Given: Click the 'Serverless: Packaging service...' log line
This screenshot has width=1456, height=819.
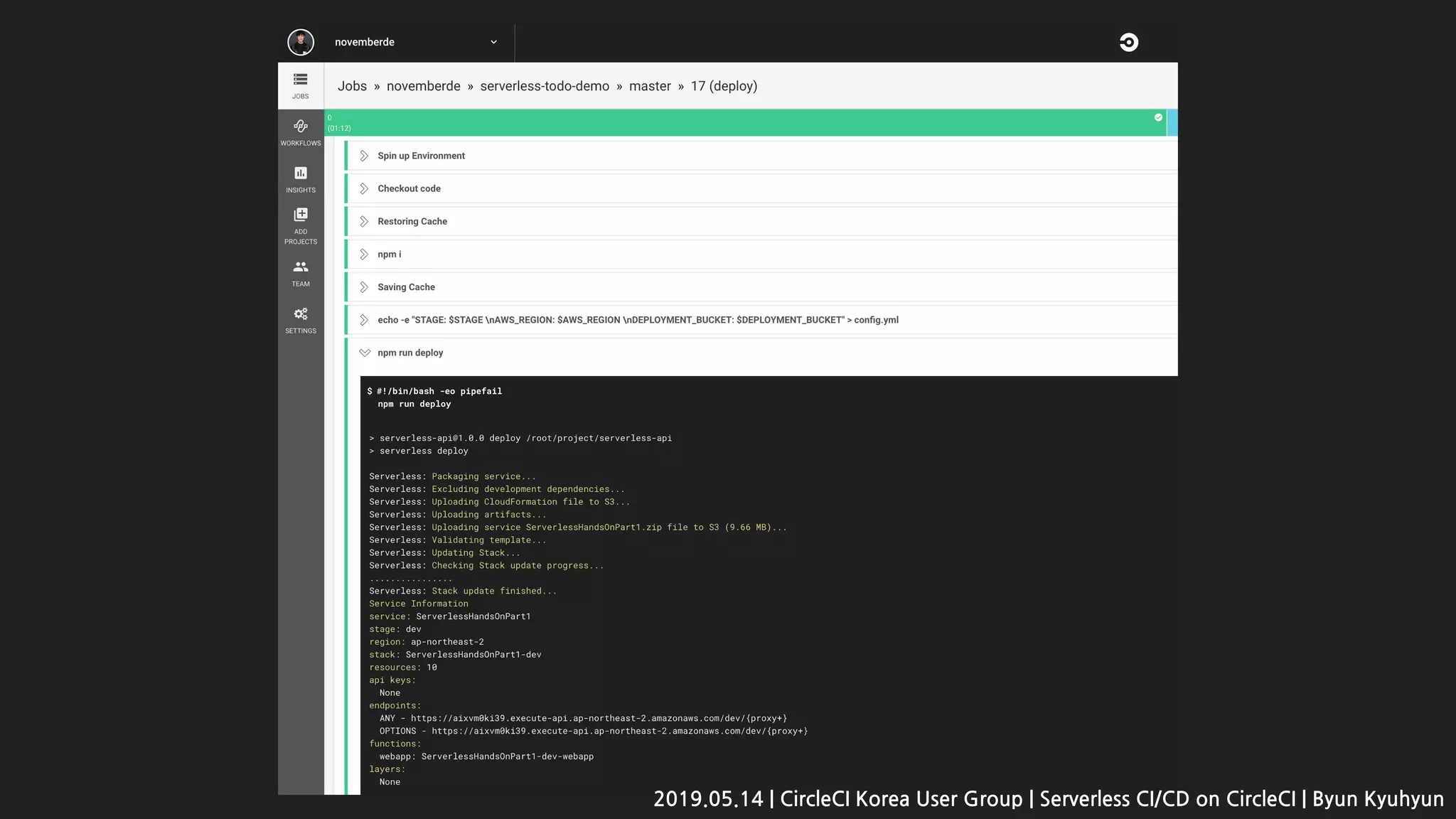Looking at the screenshot, I should pos(452,476).
